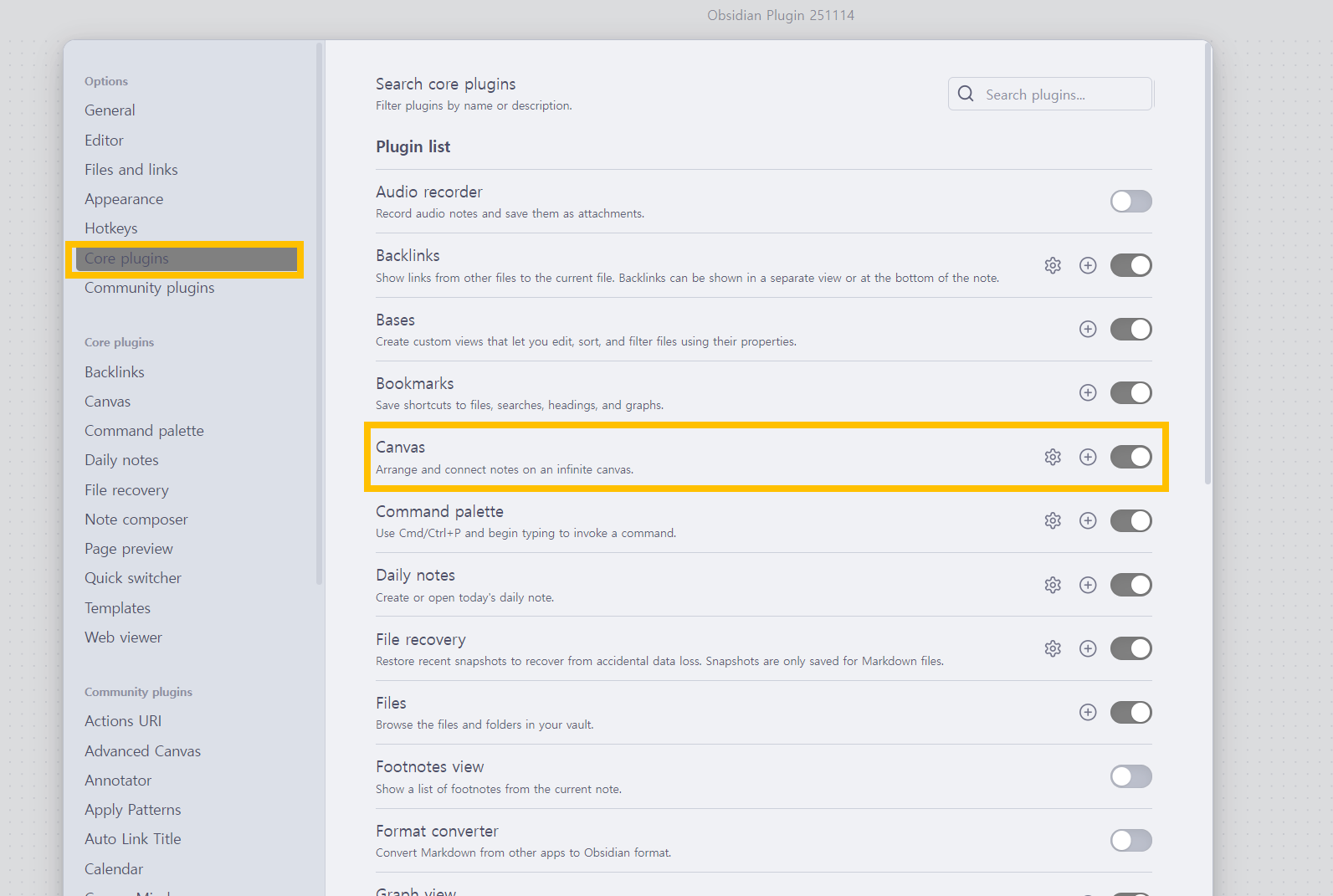This screenshot has width=1333, height=896.
Task: Click the Daily notes hotkey plus icon
Action: click(x=1088, y=585)
